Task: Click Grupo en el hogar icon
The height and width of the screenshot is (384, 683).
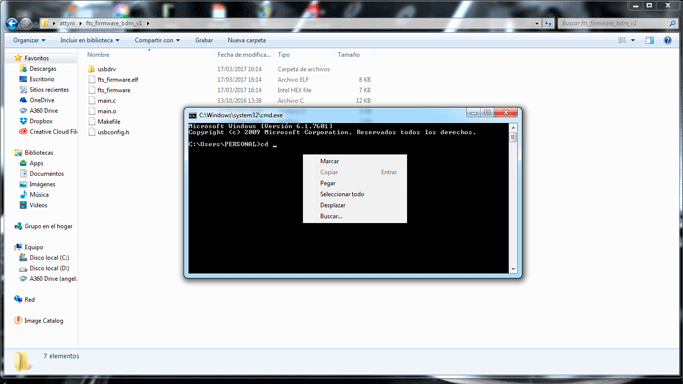Action: click(18, 226)
